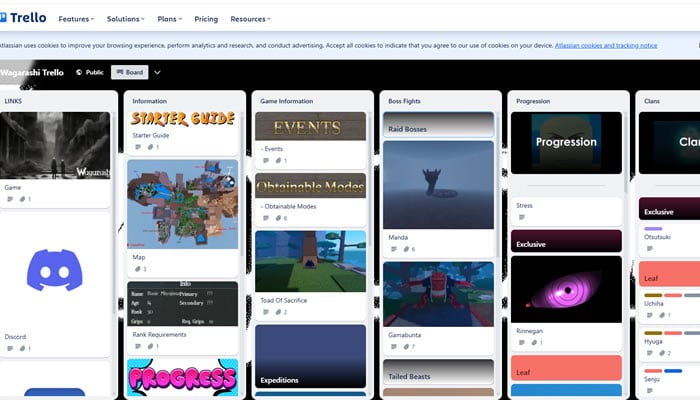The height and width of the screenshot is (400, 700).
Task: Open the Obtainable Modes card
Action: pyautogui.click(x=310, y=199)
